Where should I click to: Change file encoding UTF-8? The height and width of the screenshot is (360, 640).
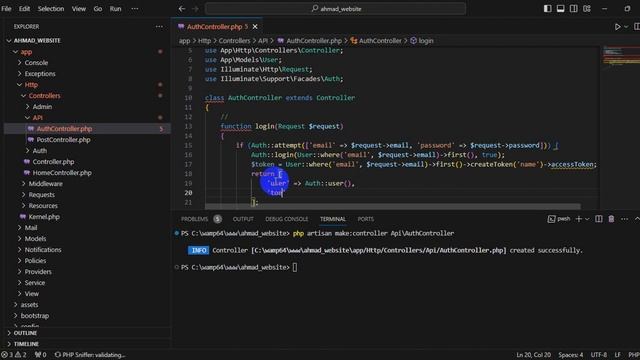[599, 355]
